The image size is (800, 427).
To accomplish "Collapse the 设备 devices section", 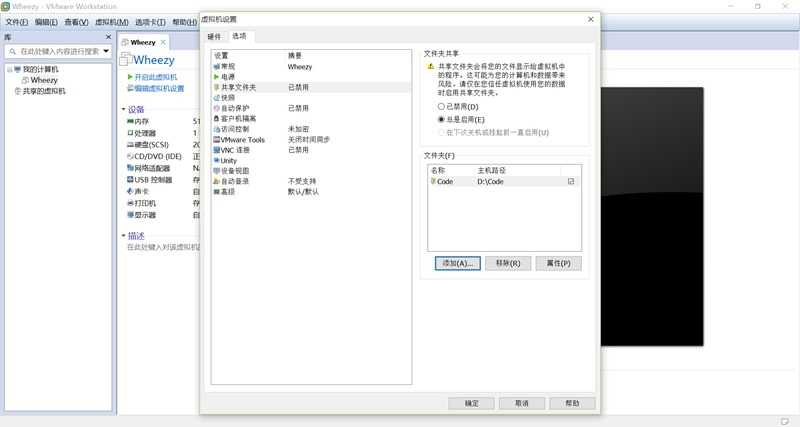I will 123,109.
